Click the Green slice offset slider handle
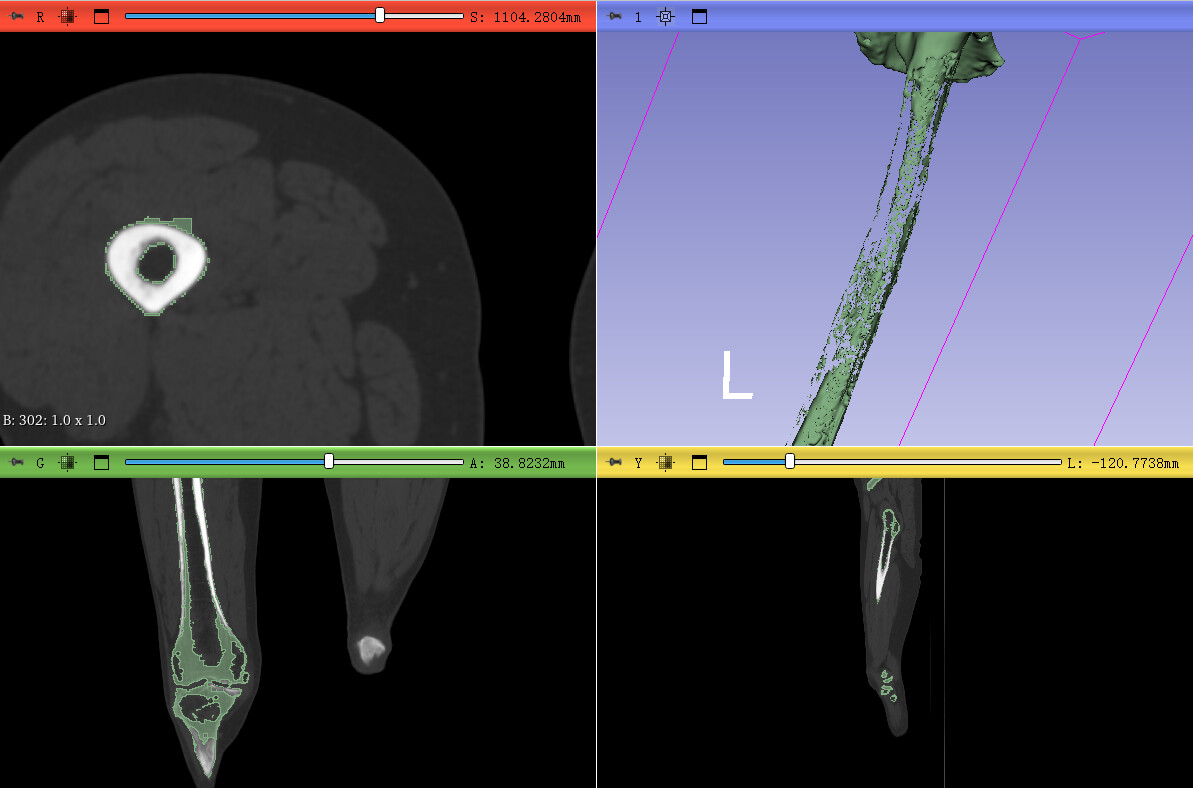This screenshot has height=788, width=1193. point(329,462)
